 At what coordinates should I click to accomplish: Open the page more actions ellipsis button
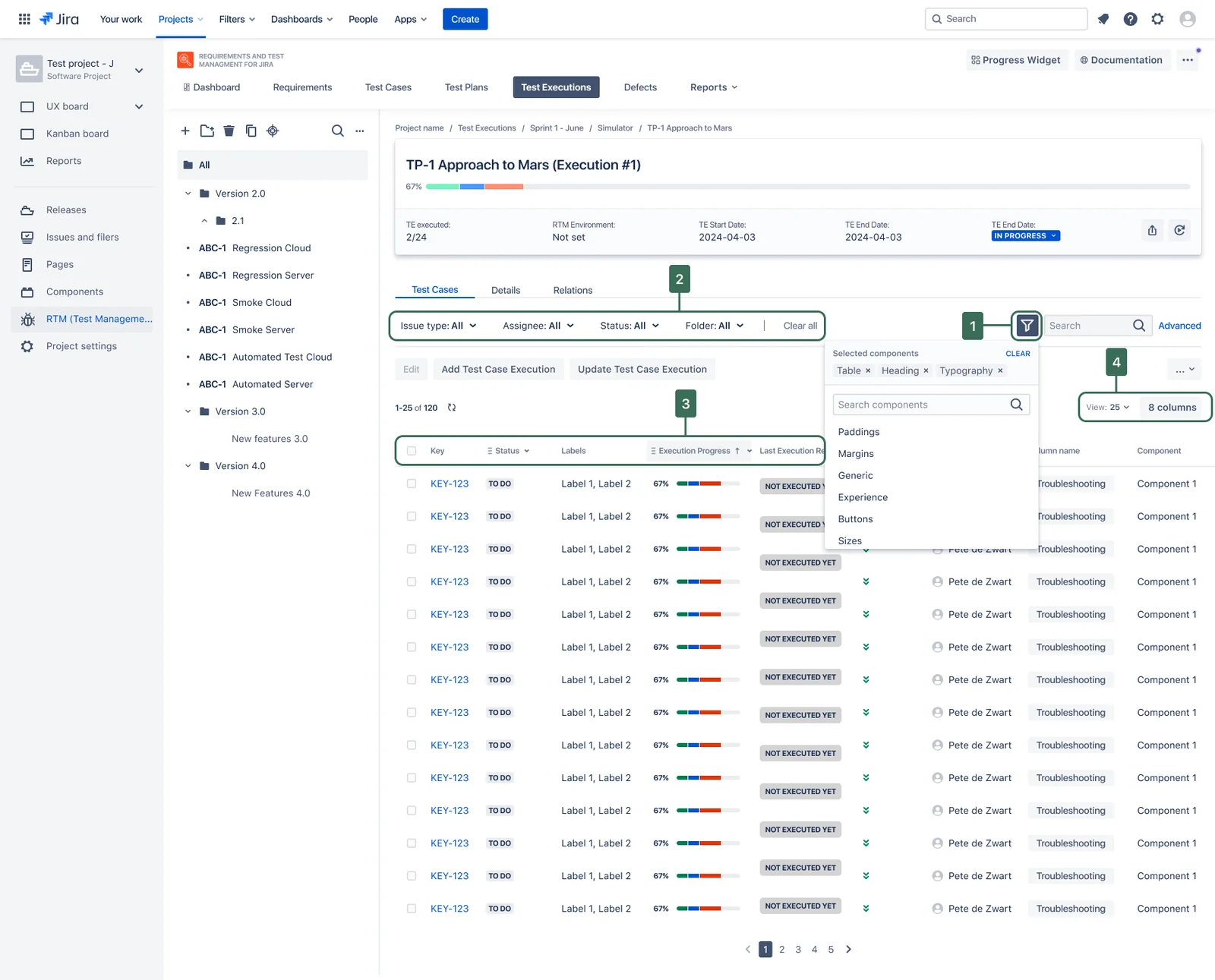click(x=1188, y=60)
